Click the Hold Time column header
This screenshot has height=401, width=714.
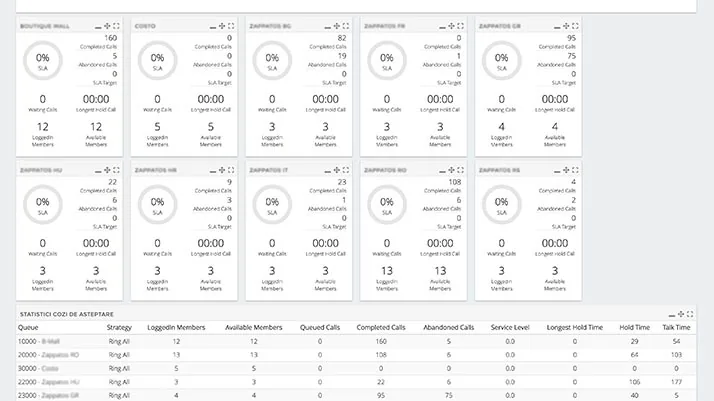tap(634, 327)
